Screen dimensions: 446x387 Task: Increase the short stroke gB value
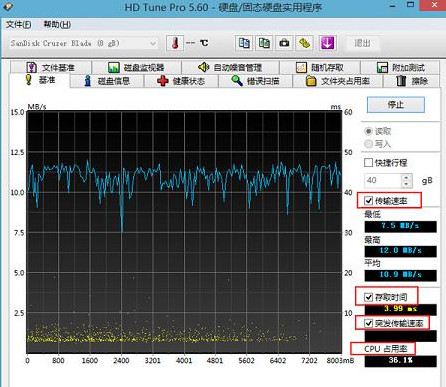coord(406,177)
